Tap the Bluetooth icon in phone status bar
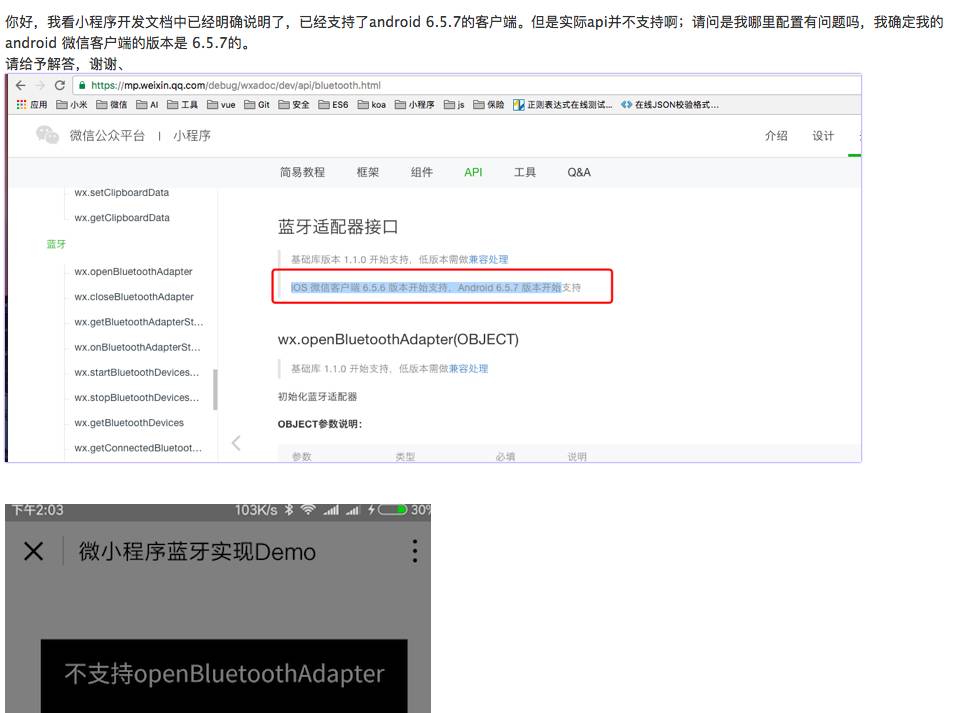Viewport: 959px width, 713px height. click(x=289, y=510)
